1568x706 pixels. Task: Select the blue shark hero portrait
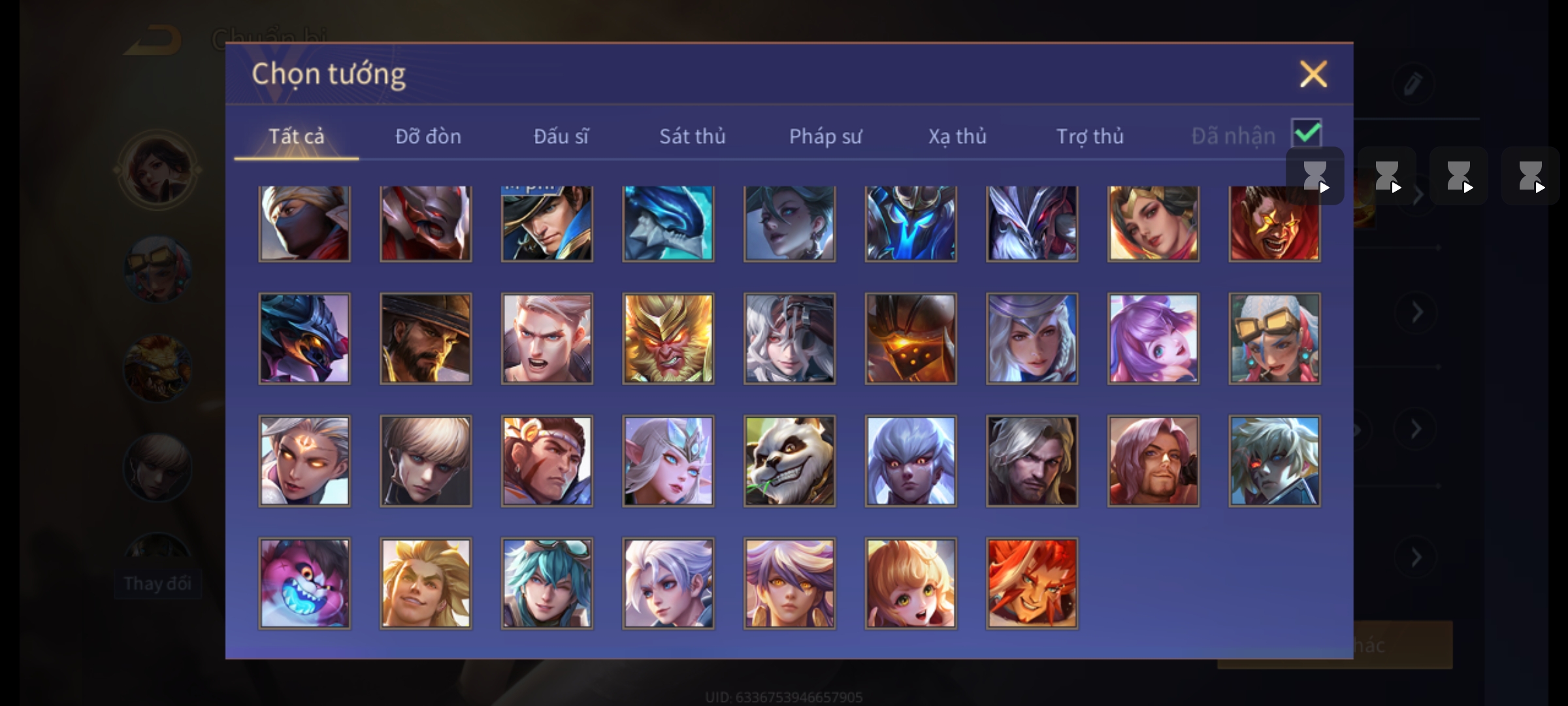click(x=668, y=224)
